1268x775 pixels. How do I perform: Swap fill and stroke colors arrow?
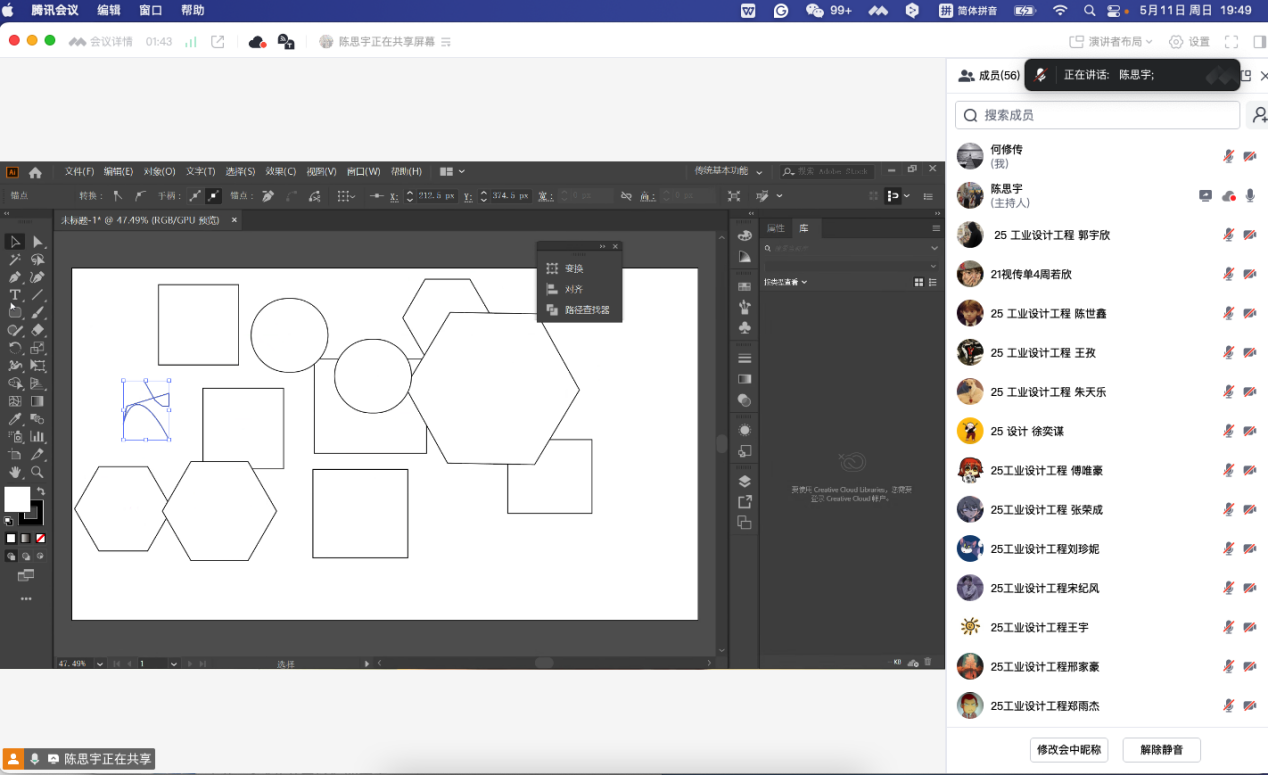tap(40, 491)
